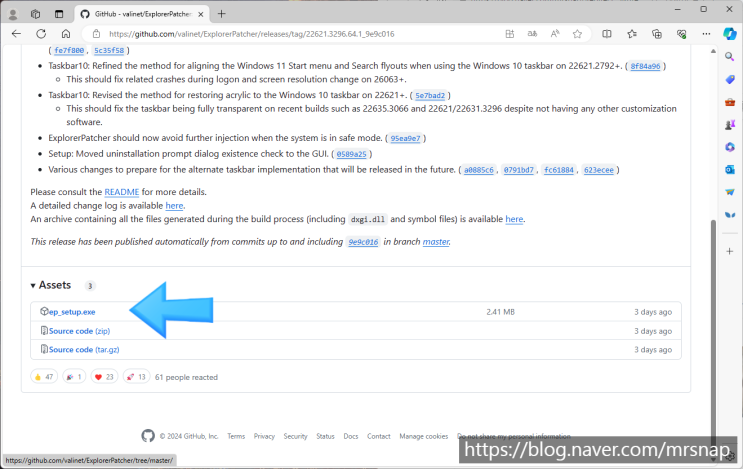React with heart (23)
The image size is (743, 469).
[104, 377]
